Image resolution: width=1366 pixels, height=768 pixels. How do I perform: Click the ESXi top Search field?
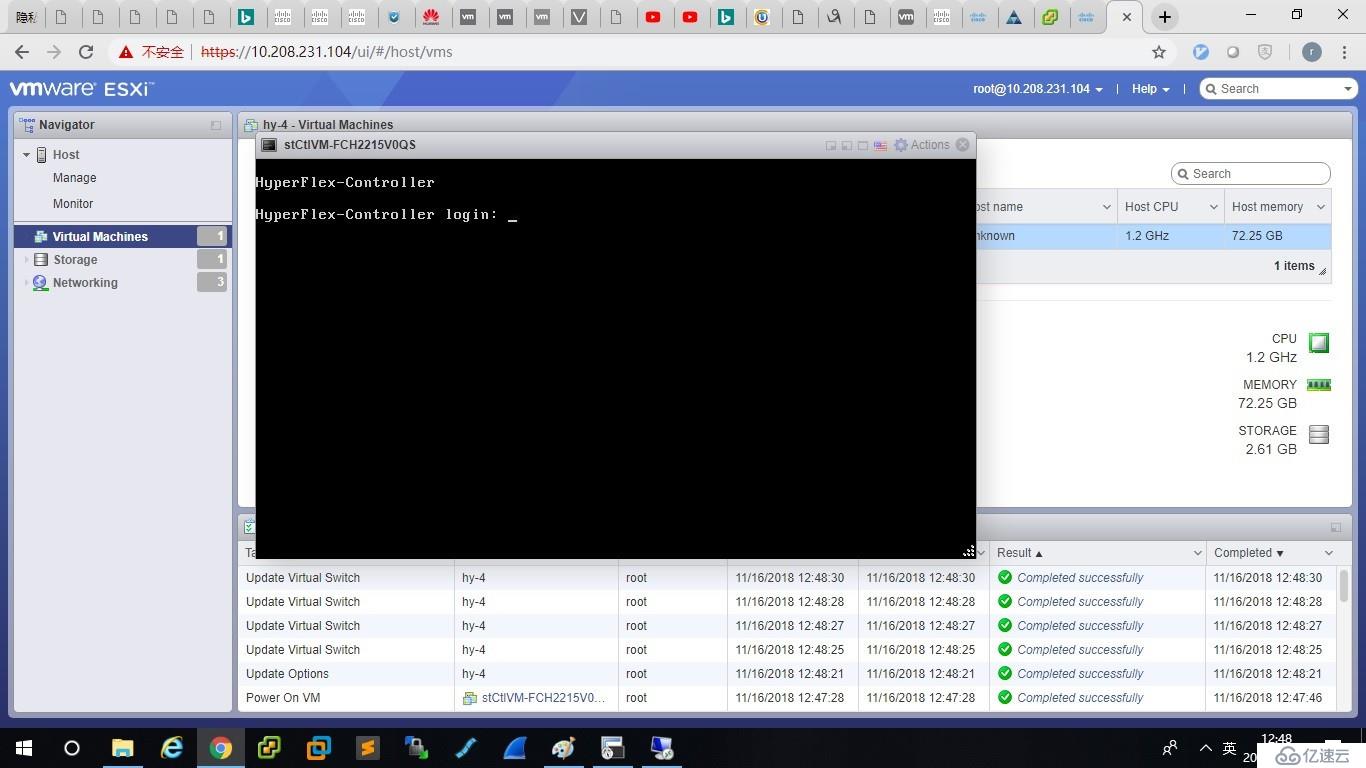[x=1278, y=89]
